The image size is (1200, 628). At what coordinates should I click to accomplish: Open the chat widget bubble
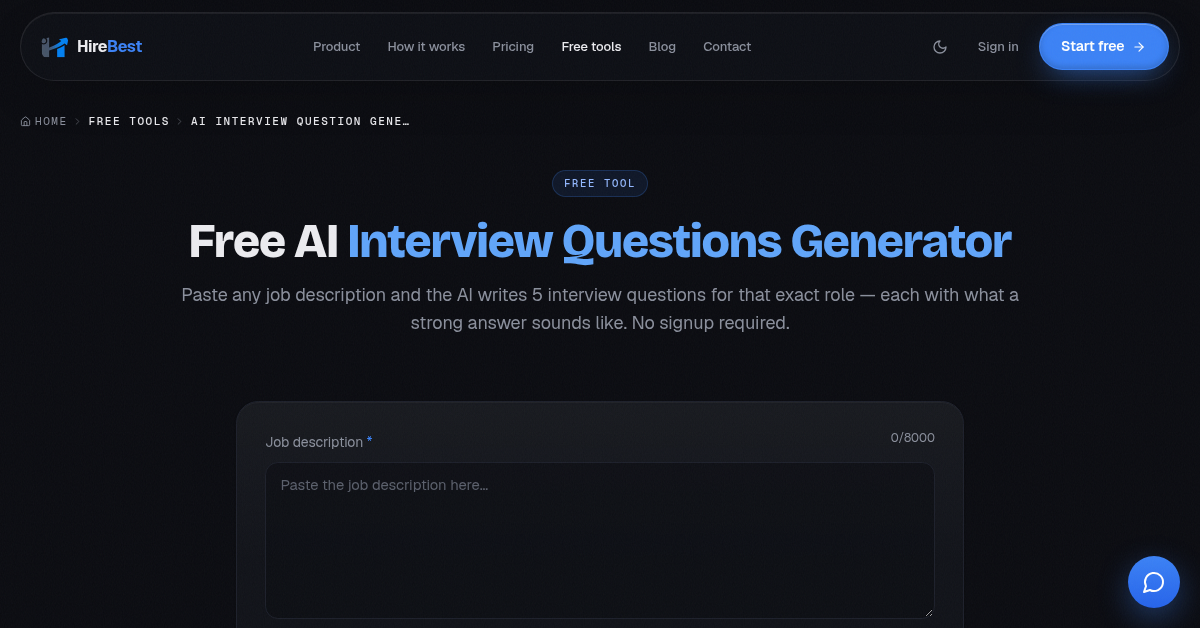pos(1154,582)
